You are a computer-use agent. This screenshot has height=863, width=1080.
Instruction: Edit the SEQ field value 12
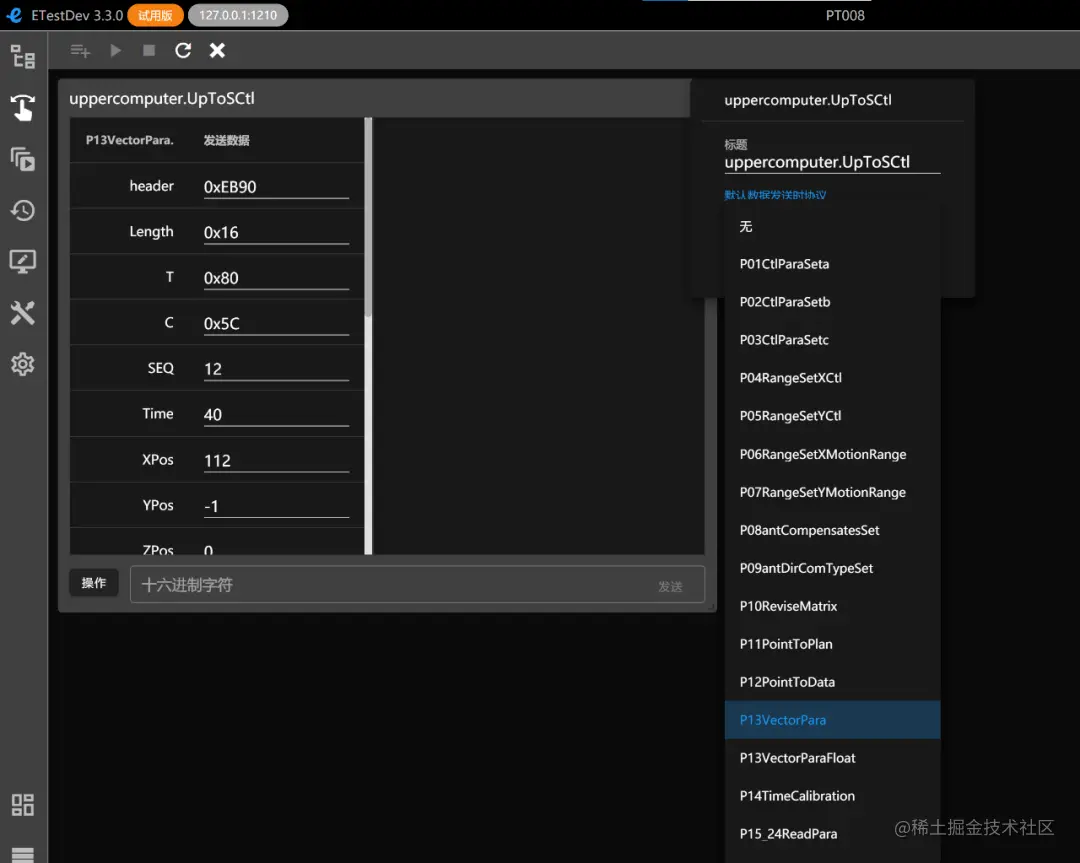tap(276, 369)
